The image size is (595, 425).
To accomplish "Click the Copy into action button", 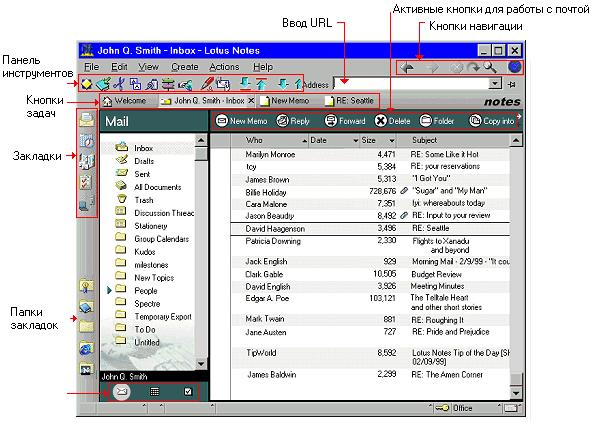I will [492, 121].
